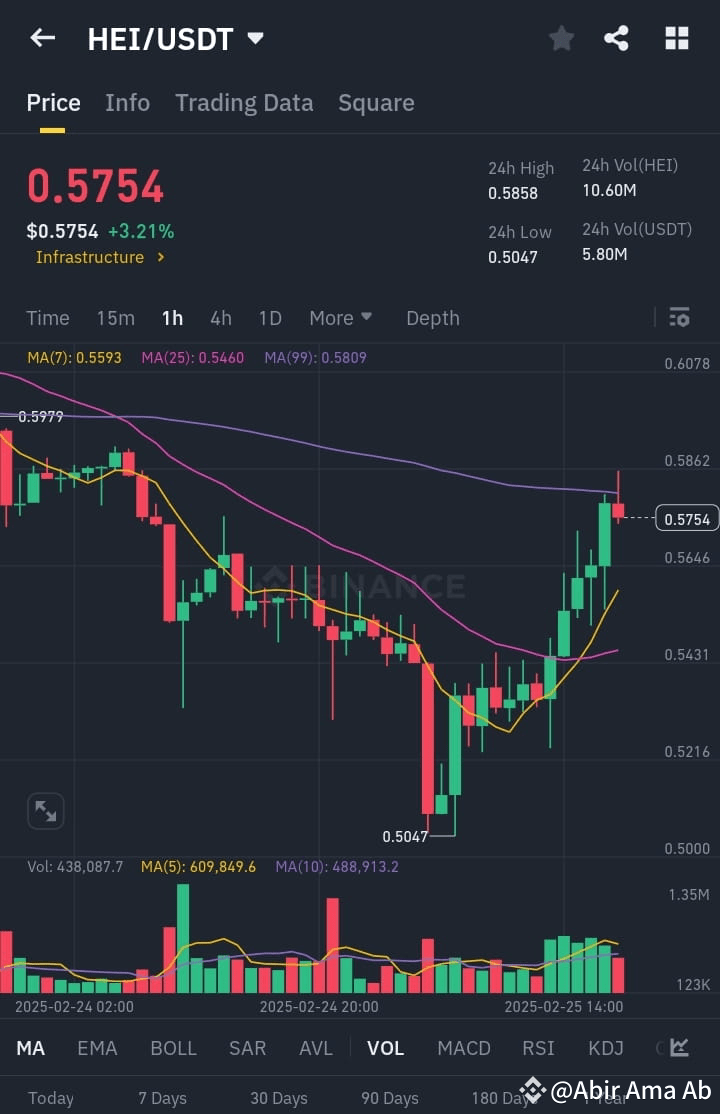Image resolution: width=720 pixels, height=1114 pixels.
Task: Open the Infrastructure category link
Action: [91, 257]
